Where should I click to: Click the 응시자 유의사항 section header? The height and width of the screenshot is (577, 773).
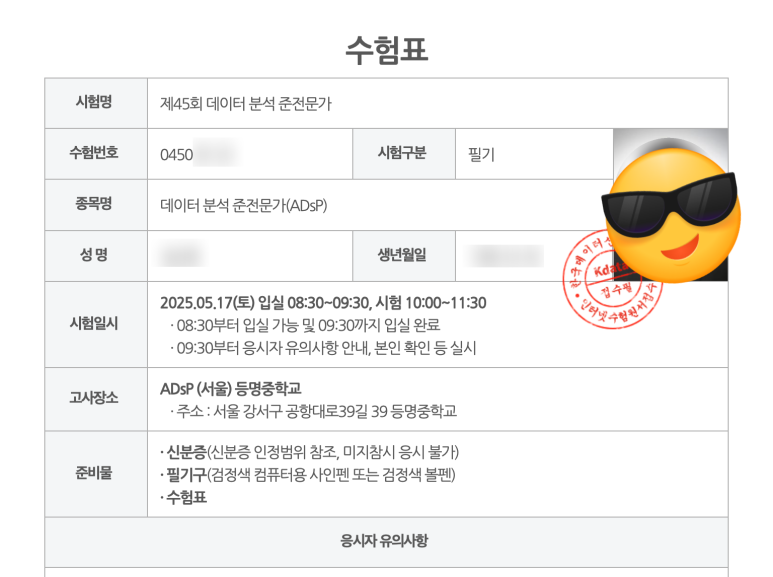[384, 541]
